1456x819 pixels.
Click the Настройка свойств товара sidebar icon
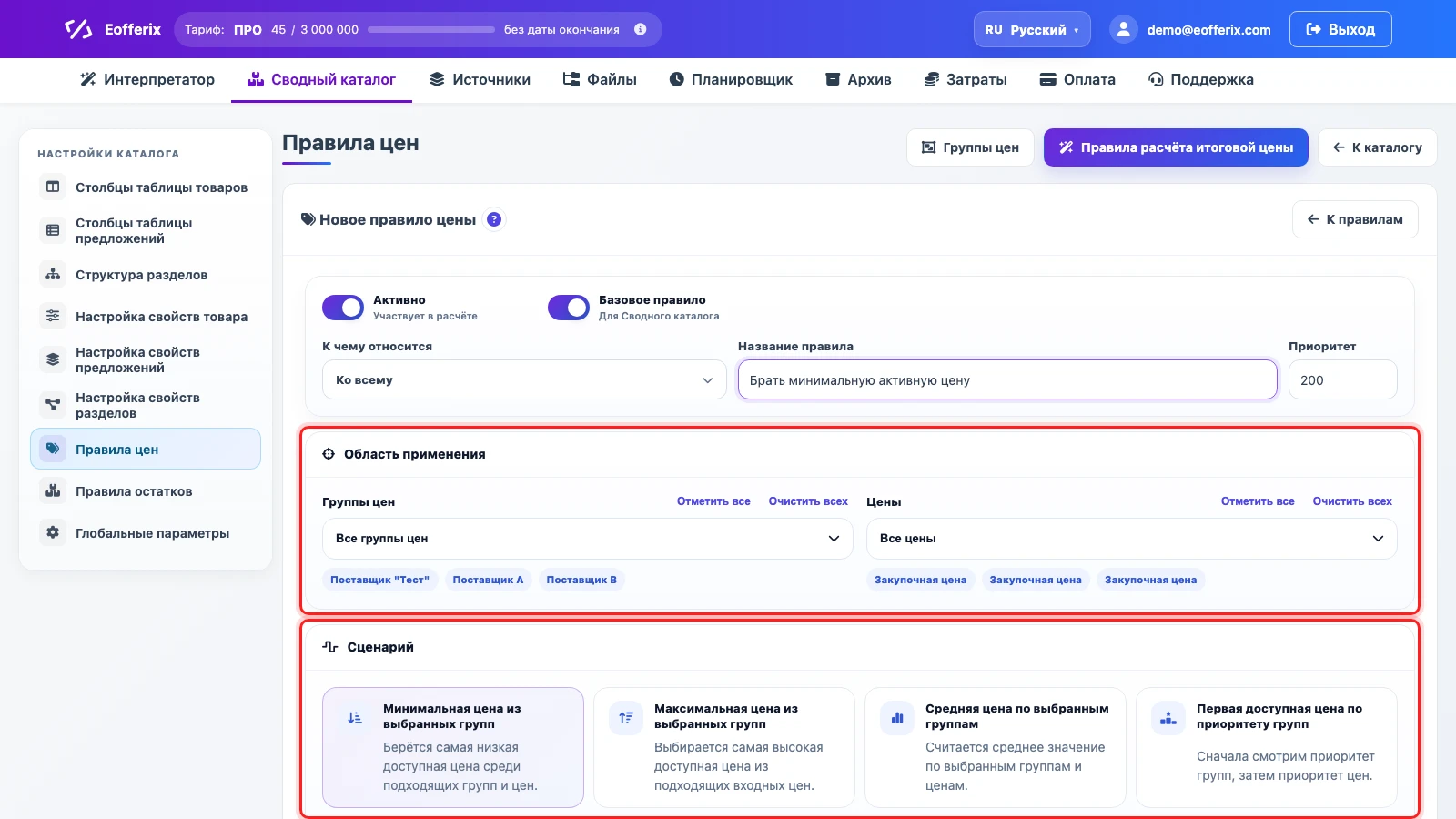click(53, 317)
